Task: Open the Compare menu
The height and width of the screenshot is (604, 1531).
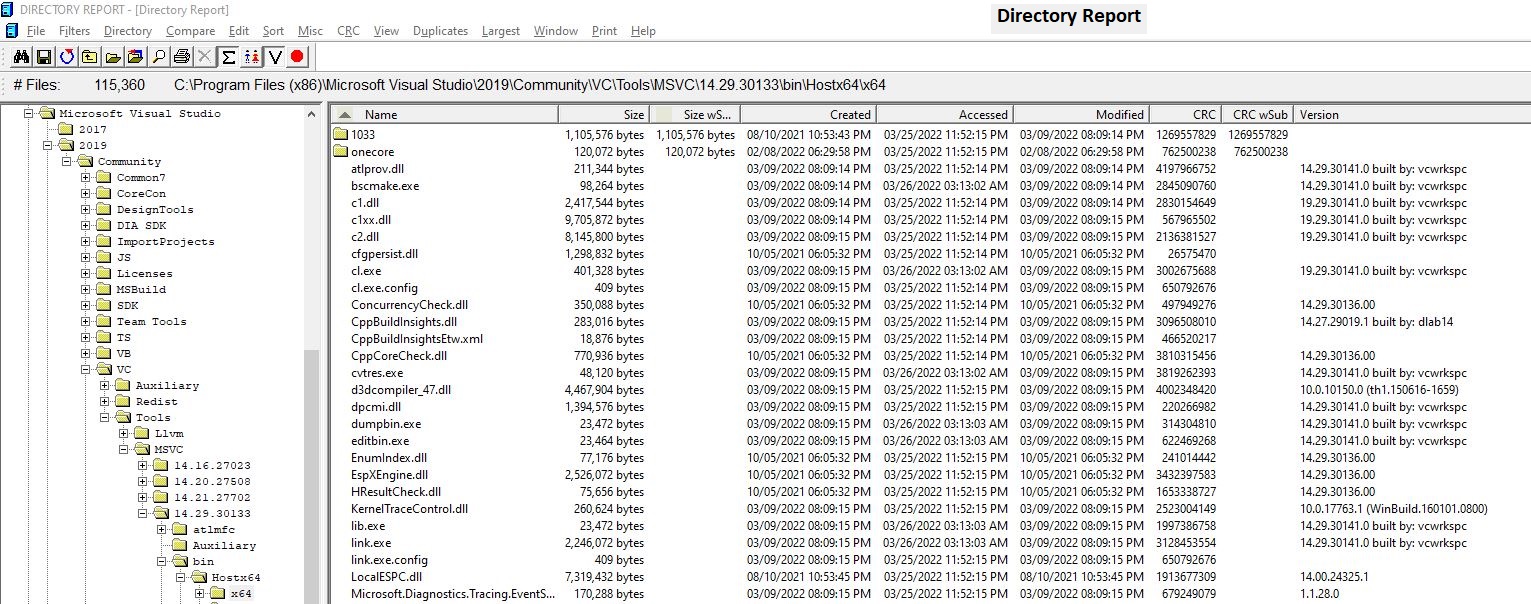Action: coord(190,31)
